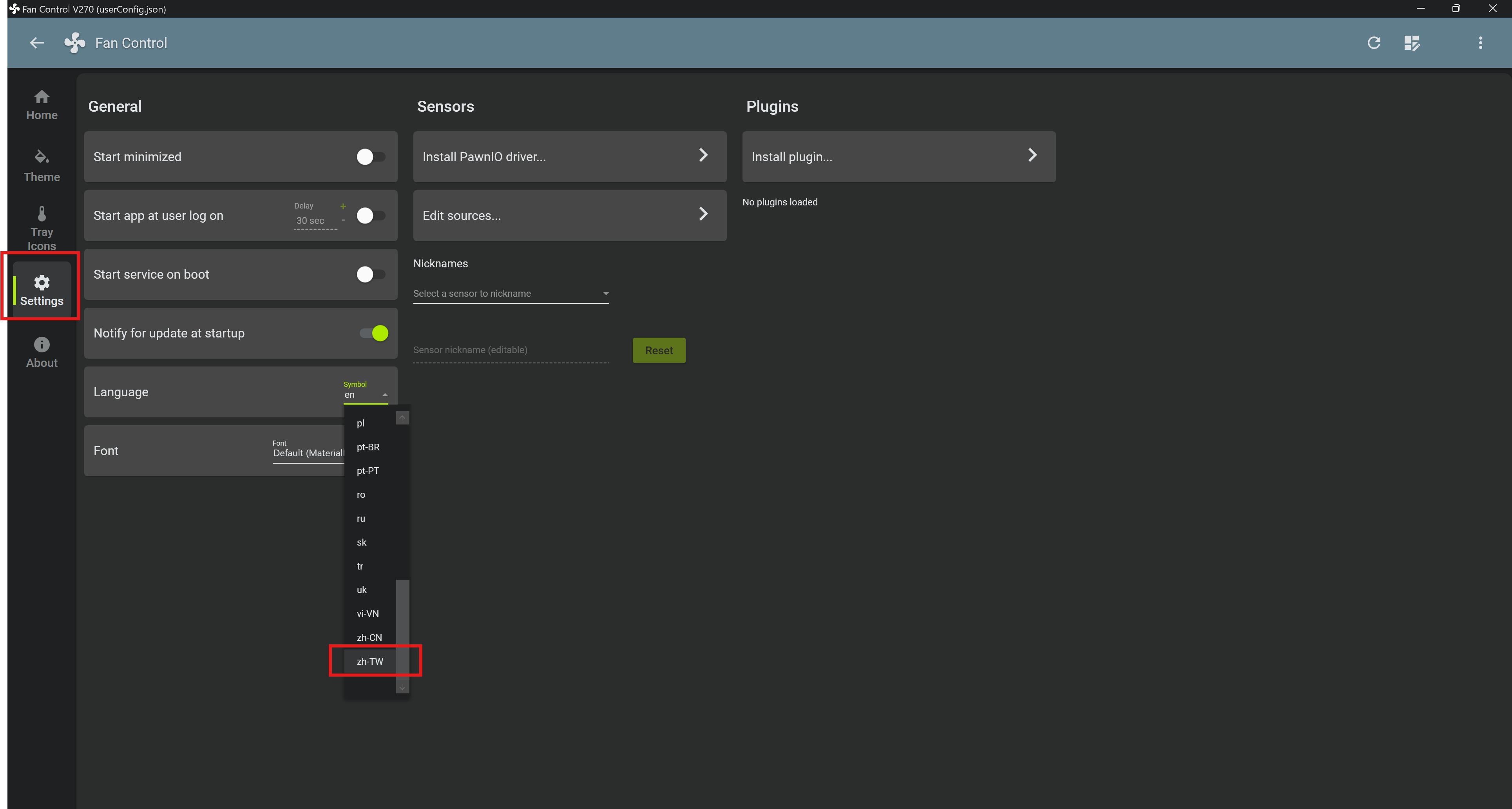Choose sk from the language list
Image resolution: width=1512 pixels, height=809 pixels.
(370, 542)
